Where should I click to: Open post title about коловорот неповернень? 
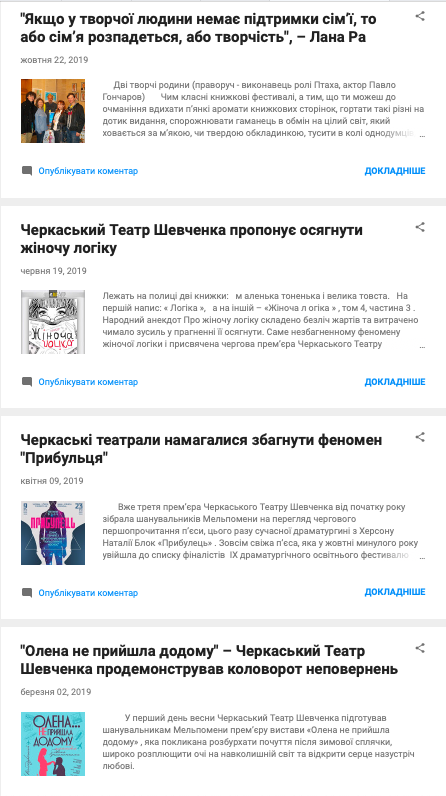[209, 660]
